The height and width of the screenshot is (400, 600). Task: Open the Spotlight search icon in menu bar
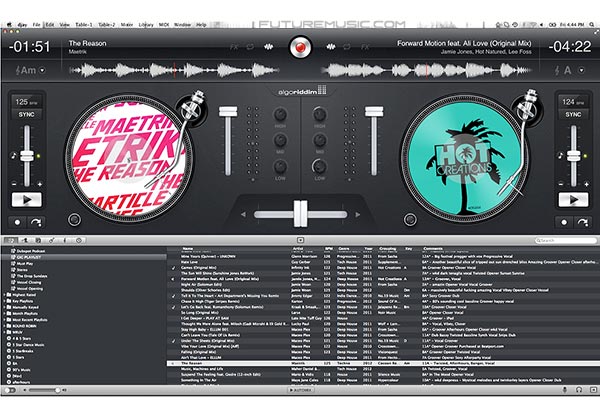[592, 24]
